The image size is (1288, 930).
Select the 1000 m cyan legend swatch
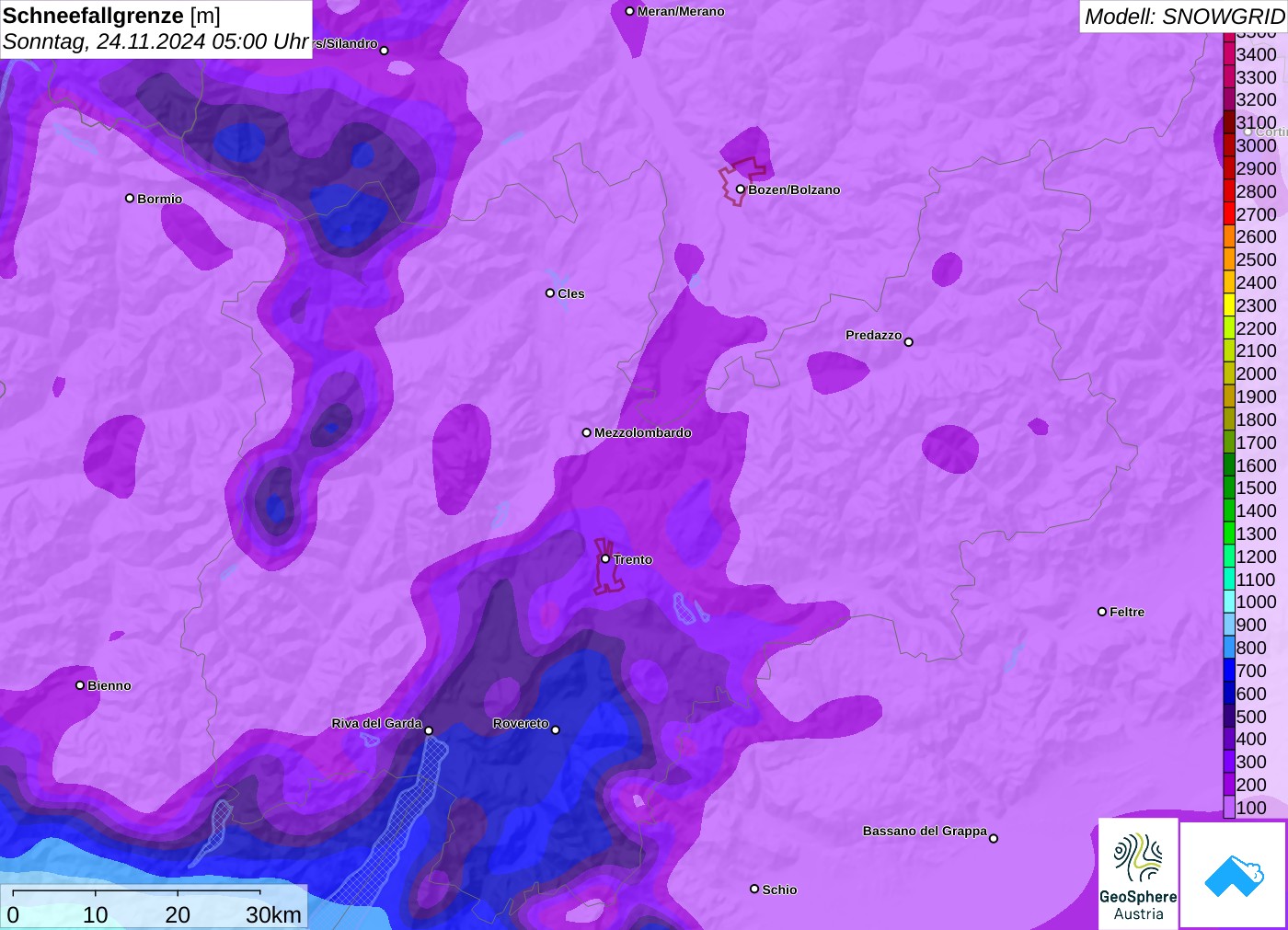click(x=1229, y=602)
